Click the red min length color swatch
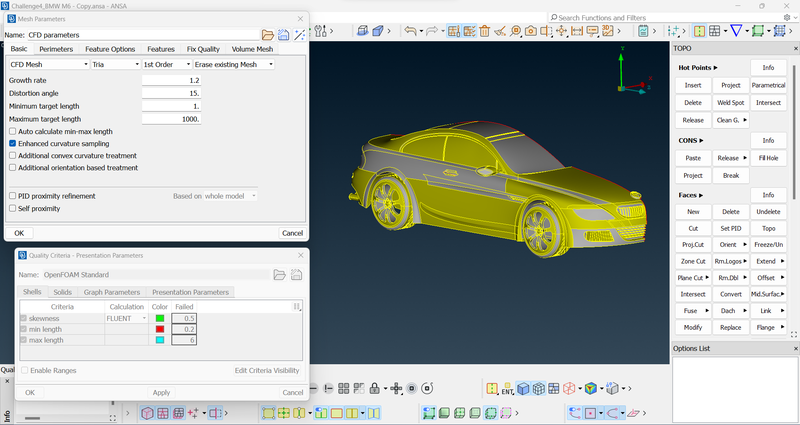Viewport: 800px width, 425px height. tap(160, 329)
